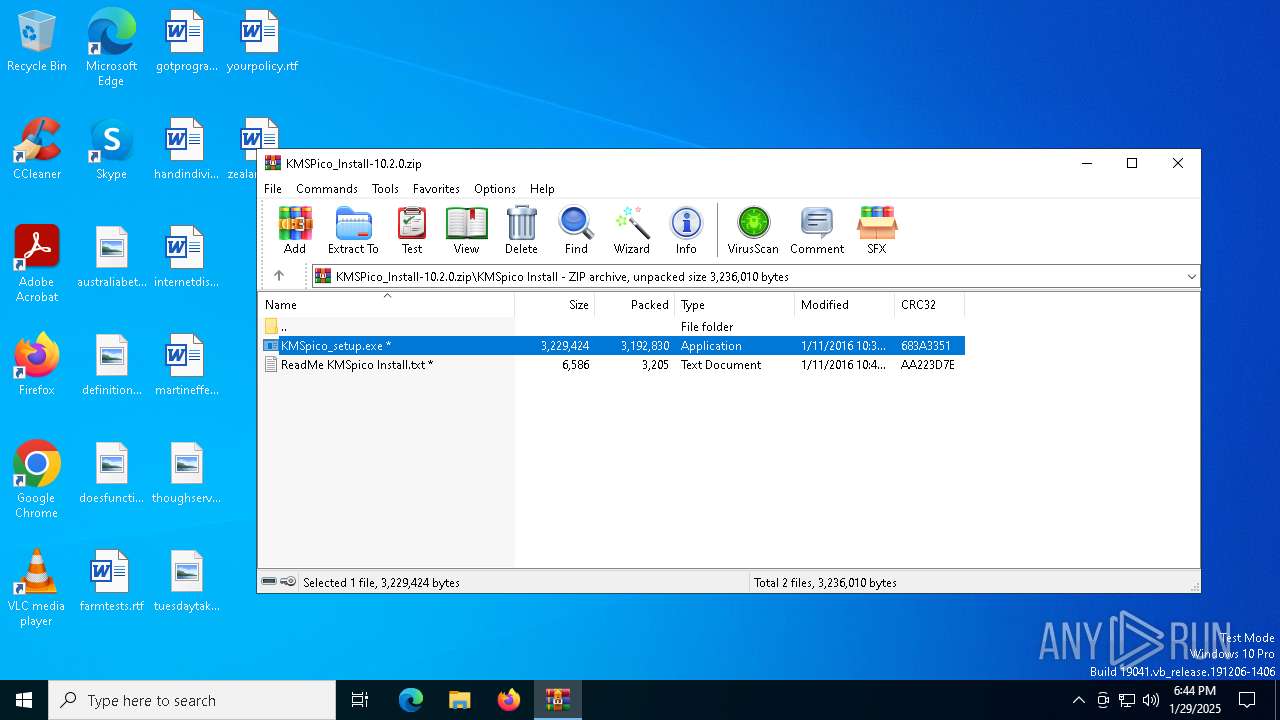Sort file list by Modified column
Image resolution: width=1280 pixels, height=720 pixels.
pyautogui.click(x=845, y=305)
